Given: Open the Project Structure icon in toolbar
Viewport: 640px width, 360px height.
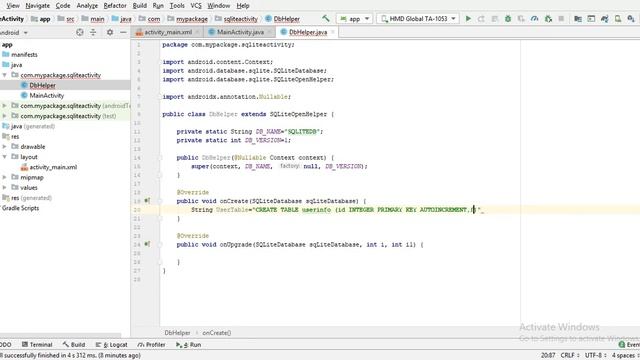Looking at the screenshot, I should (x=578, y=19).
